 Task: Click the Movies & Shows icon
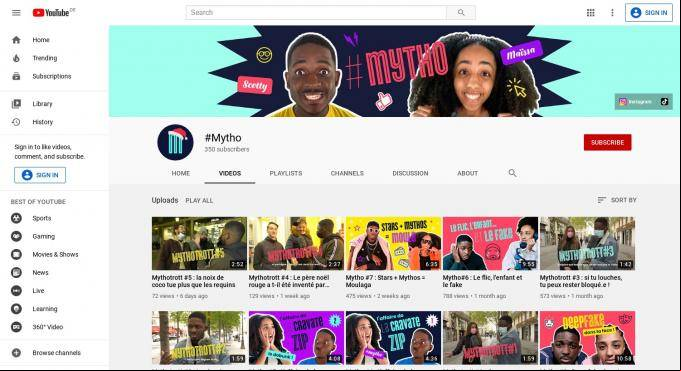(16, 255)
